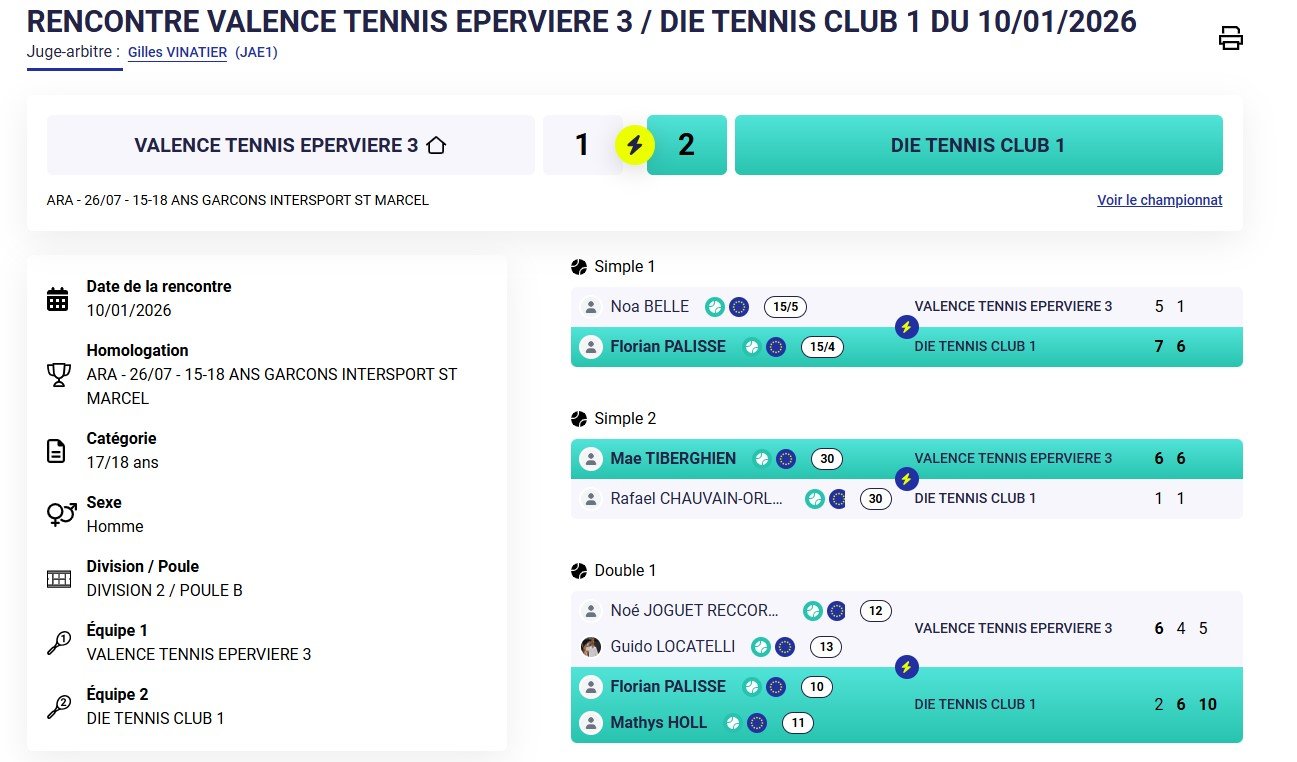Screen dimensions: 1297x762
Task: Click the home icon beside Valence Tennis Eperviere 3
Action: 435,145
